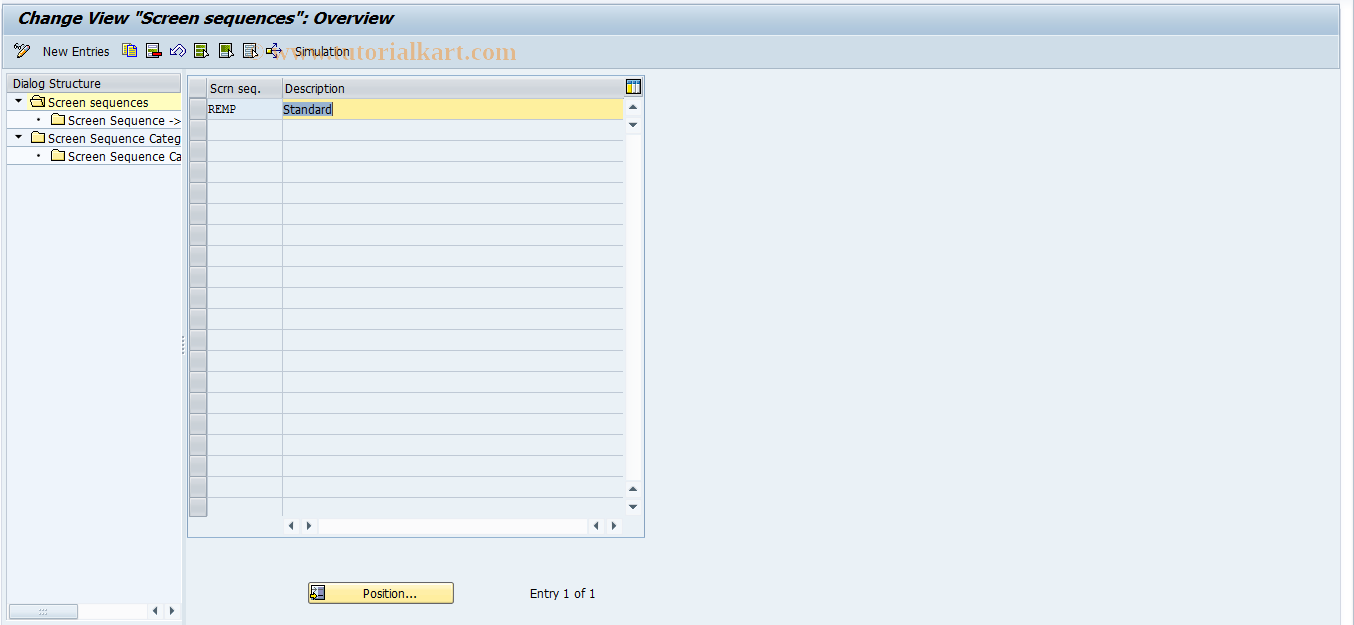Image resolution: width=1354 pixels, height=625 pixels.
Task: Select the Screen sequences folder in the tree
Action: 98,102
